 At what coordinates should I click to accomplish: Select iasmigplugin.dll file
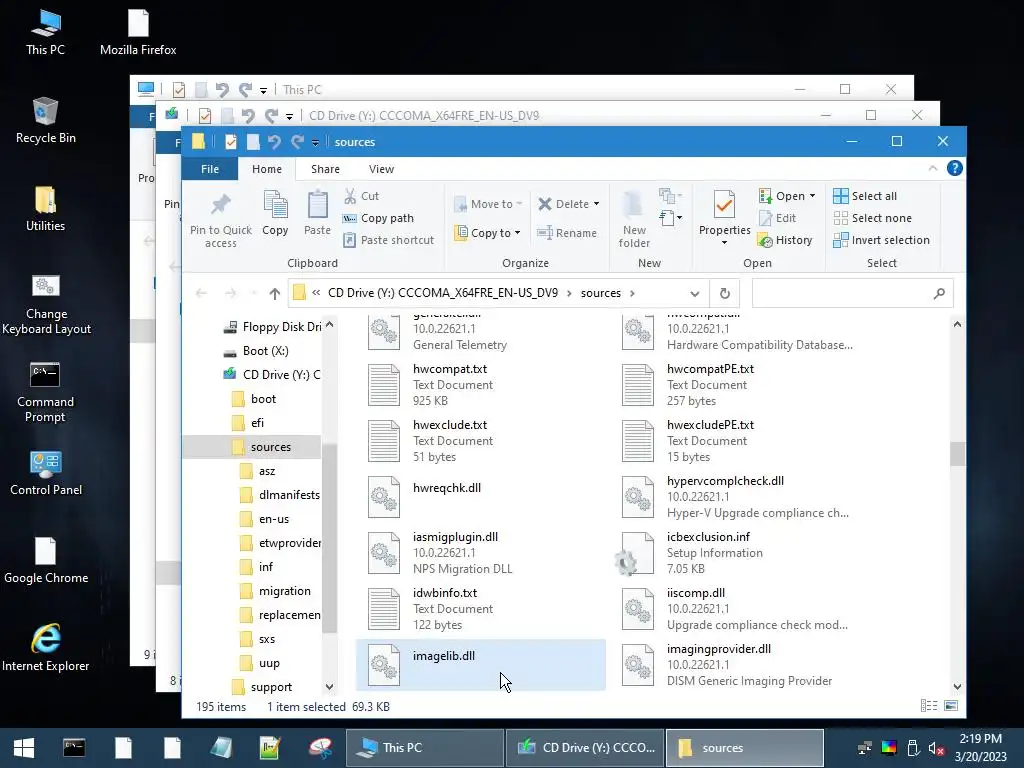click(x=480, y=553)
